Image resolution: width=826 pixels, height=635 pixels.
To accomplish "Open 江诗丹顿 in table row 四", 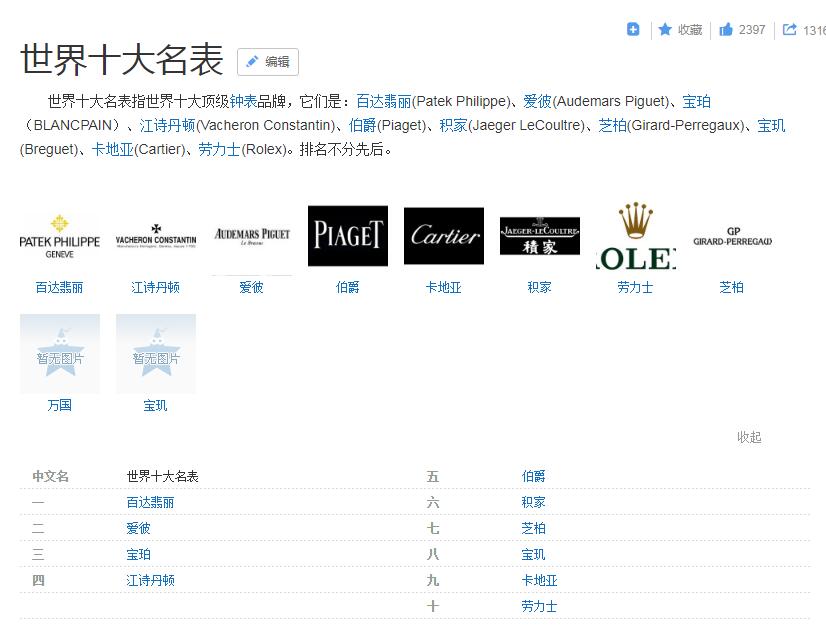I will point(150,580).
